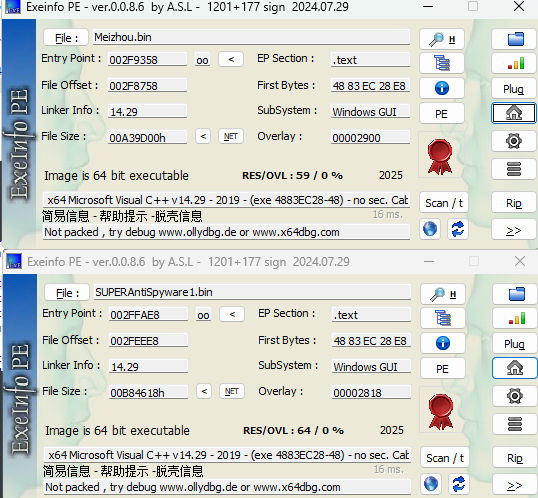Click Scan / t button in Meizhou.bin window
The width and height of the screenshot is (538, 498).
pos(444,203)
